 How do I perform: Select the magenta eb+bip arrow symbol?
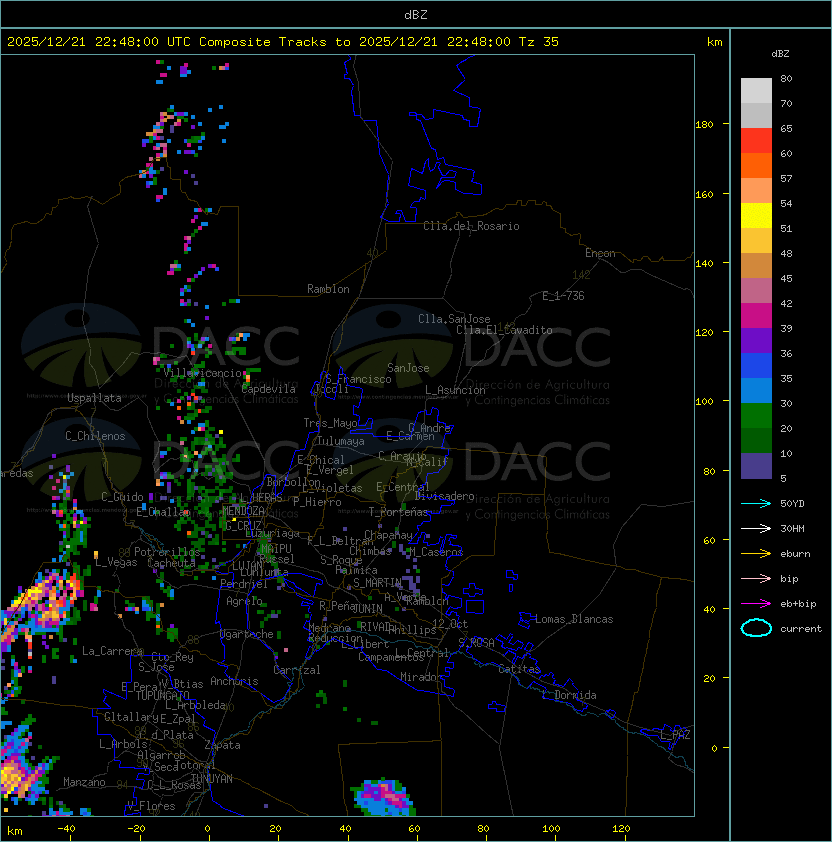pos(756,603)
